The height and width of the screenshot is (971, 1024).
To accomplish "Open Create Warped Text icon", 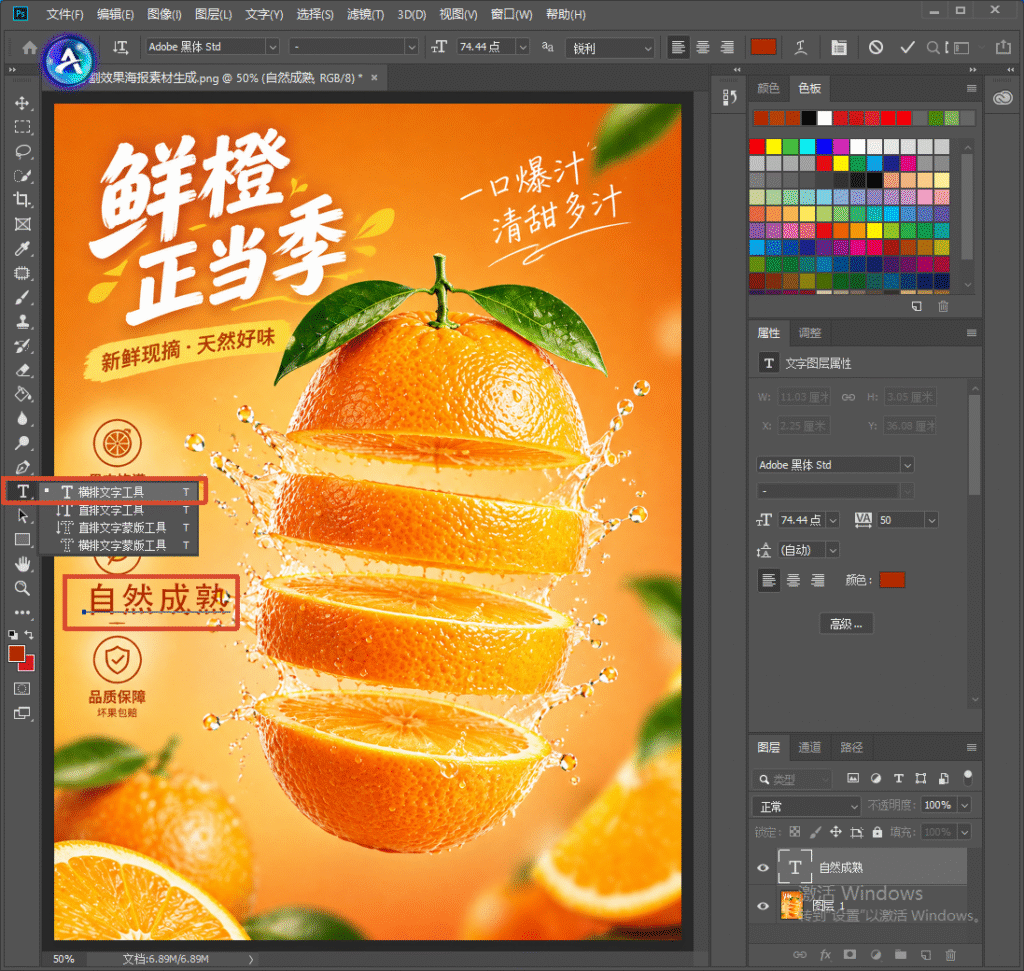I will pos(801,47).
